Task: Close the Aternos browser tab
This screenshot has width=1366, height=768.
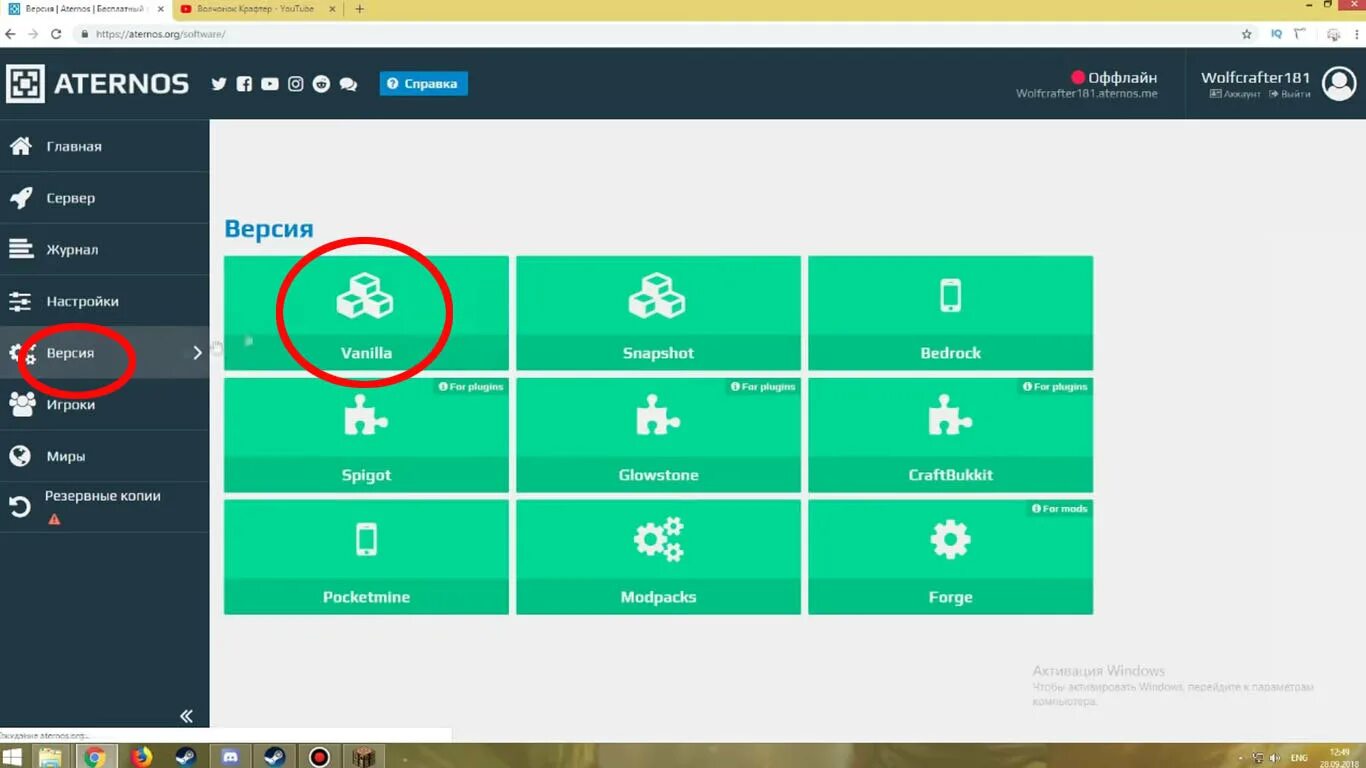Action: click(160, 9)
